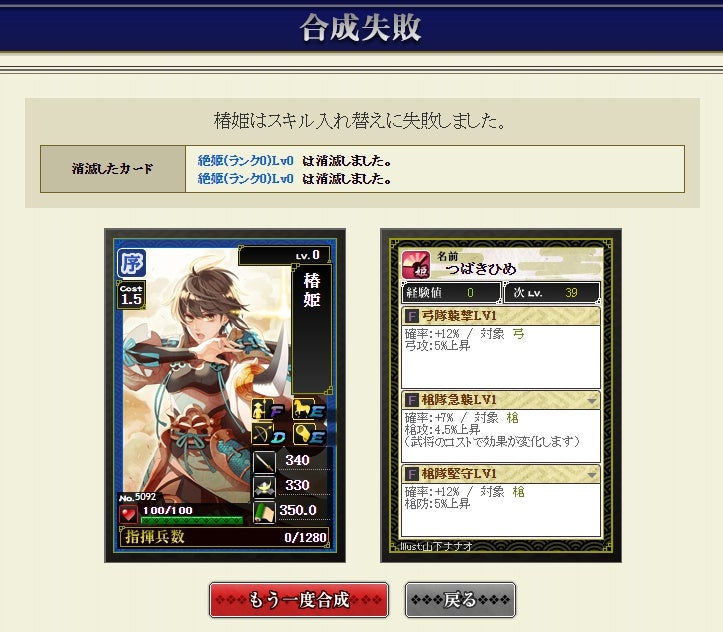This screenshot has width=723, height=632.
Task: Click the attack spear stat icon
Action: click(x=264, y=462)
